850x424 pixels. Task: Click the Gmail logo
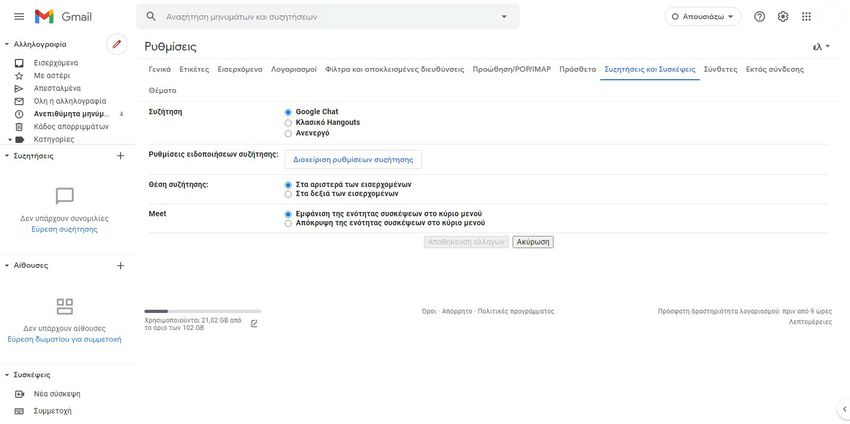[63, 17]
